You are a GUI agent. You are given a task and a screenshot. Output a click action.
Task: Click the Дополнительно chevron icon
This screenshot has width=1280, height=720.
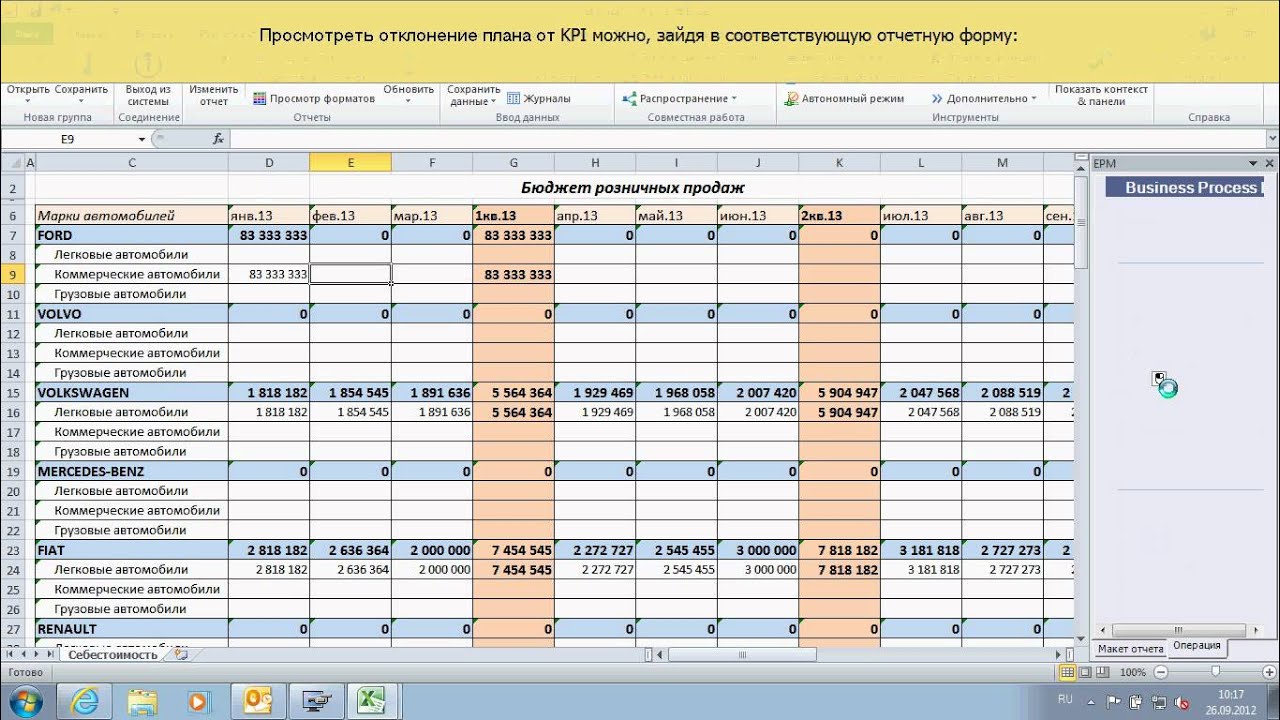[x=937, y=98]
